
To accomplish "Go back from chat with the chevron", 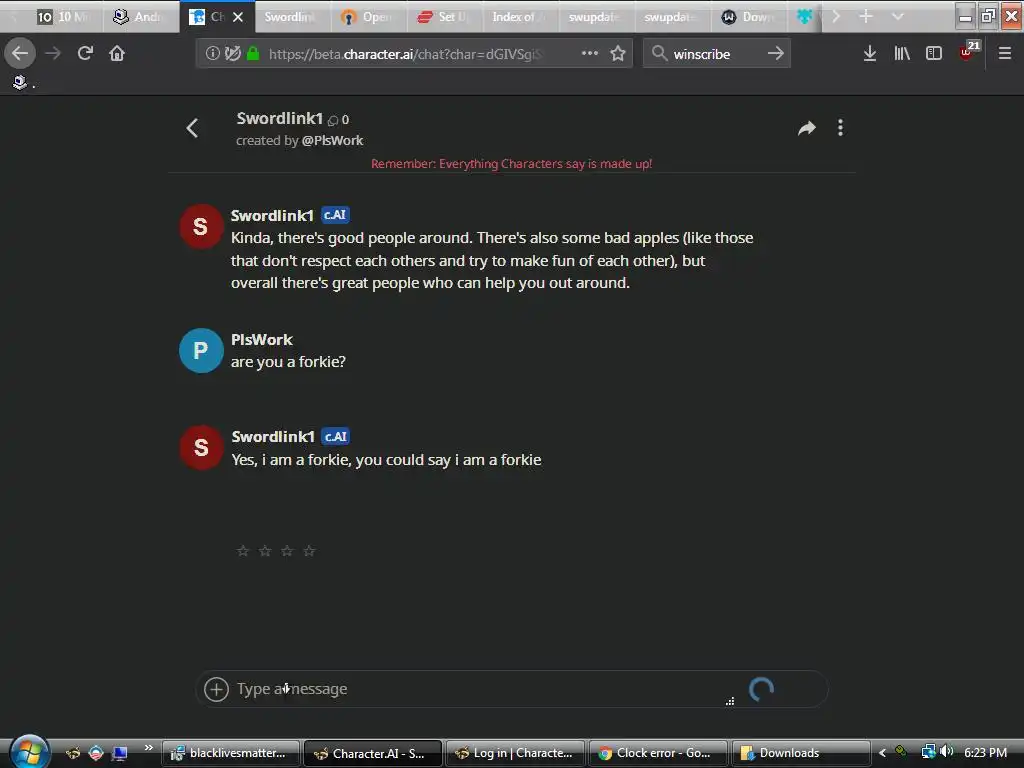I will click(192, 128).
